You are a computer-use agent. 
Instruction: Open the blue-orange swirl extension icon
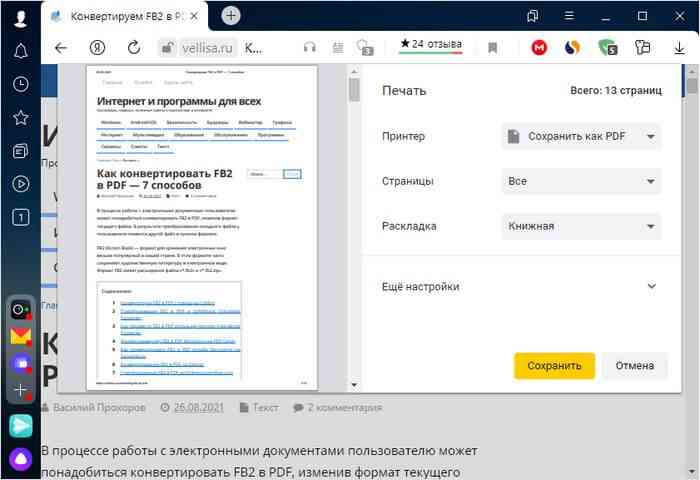(572, 47)
